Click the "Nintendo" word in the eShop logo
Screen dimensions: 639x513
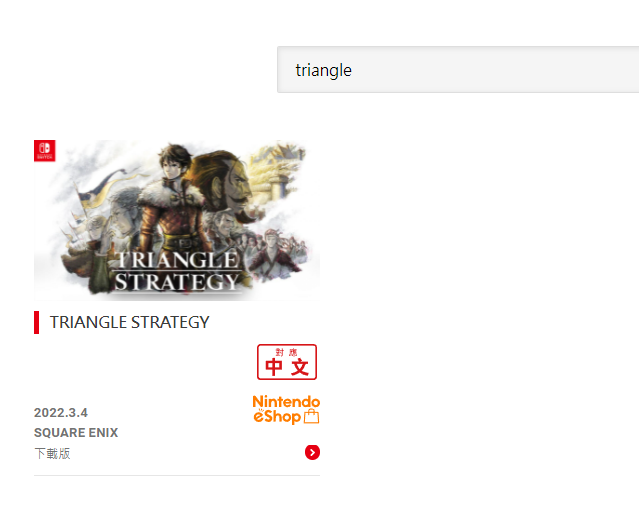coord(286,401)
